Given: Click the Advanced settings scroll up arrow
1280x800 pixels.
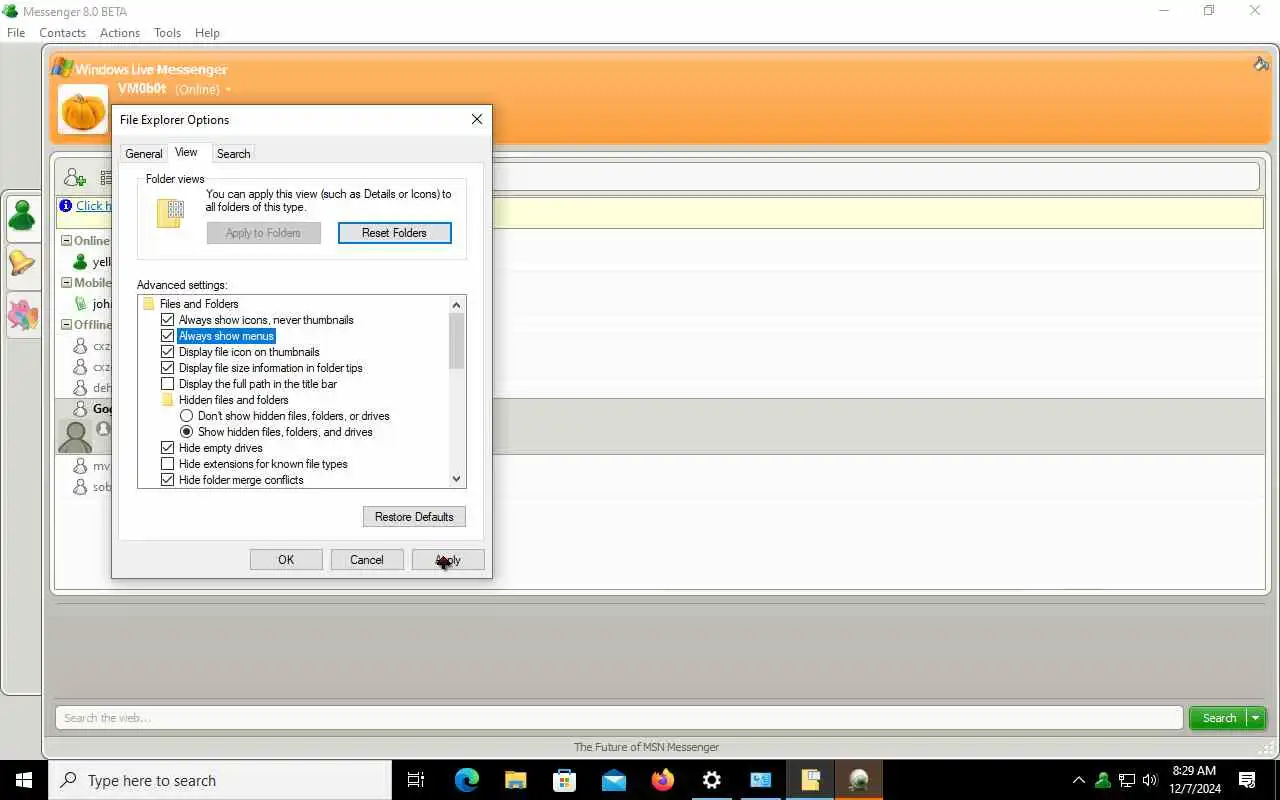Looking at the screenshot, I should click(x=457, y=305).
